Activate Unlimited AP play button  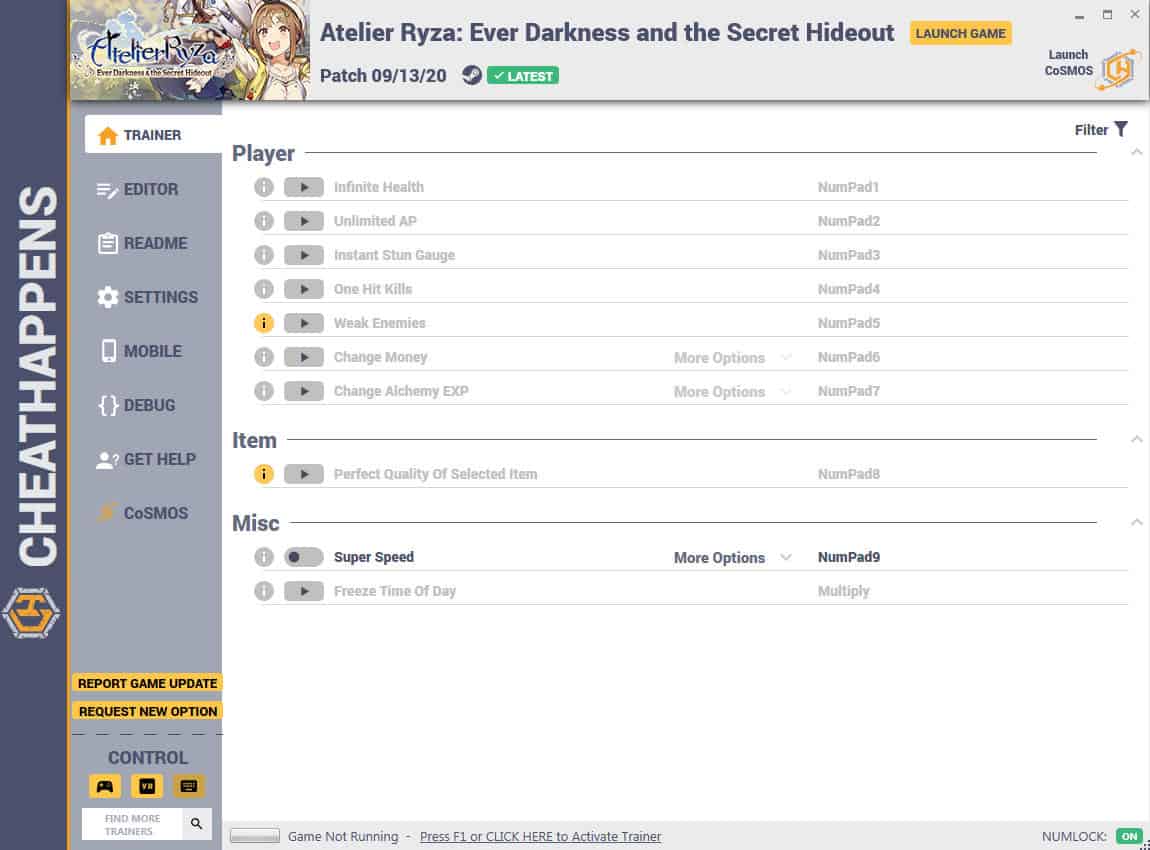[x=304, y=221]
